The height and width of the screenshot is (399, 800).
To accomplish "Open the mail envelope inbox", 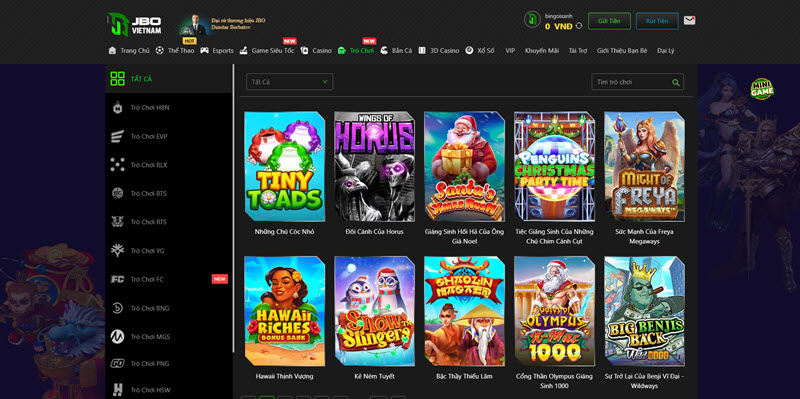I will [689, 20].
